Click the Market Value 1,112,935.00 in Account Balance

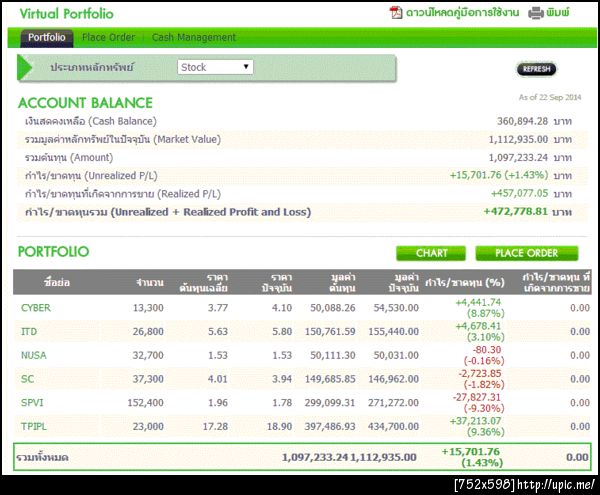tap(518, 139)
